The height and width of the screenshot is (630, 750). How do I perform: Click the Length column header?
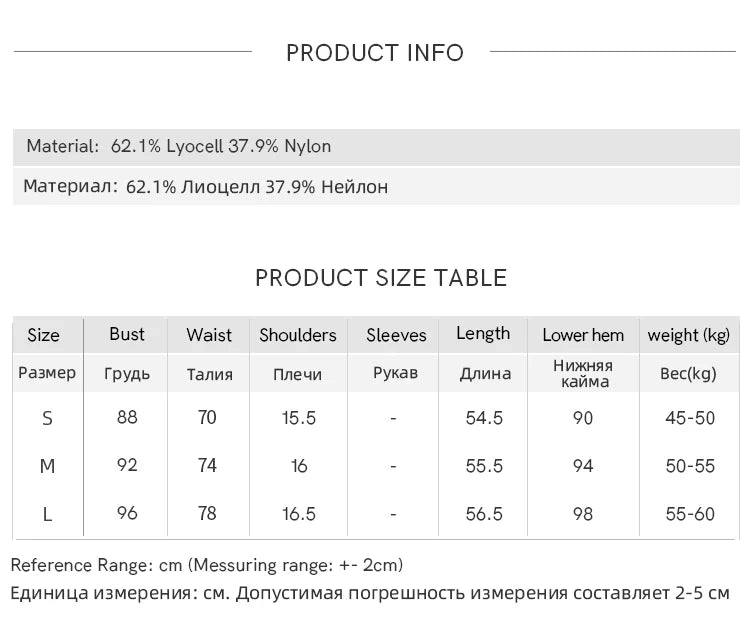[x=483, y=334]
